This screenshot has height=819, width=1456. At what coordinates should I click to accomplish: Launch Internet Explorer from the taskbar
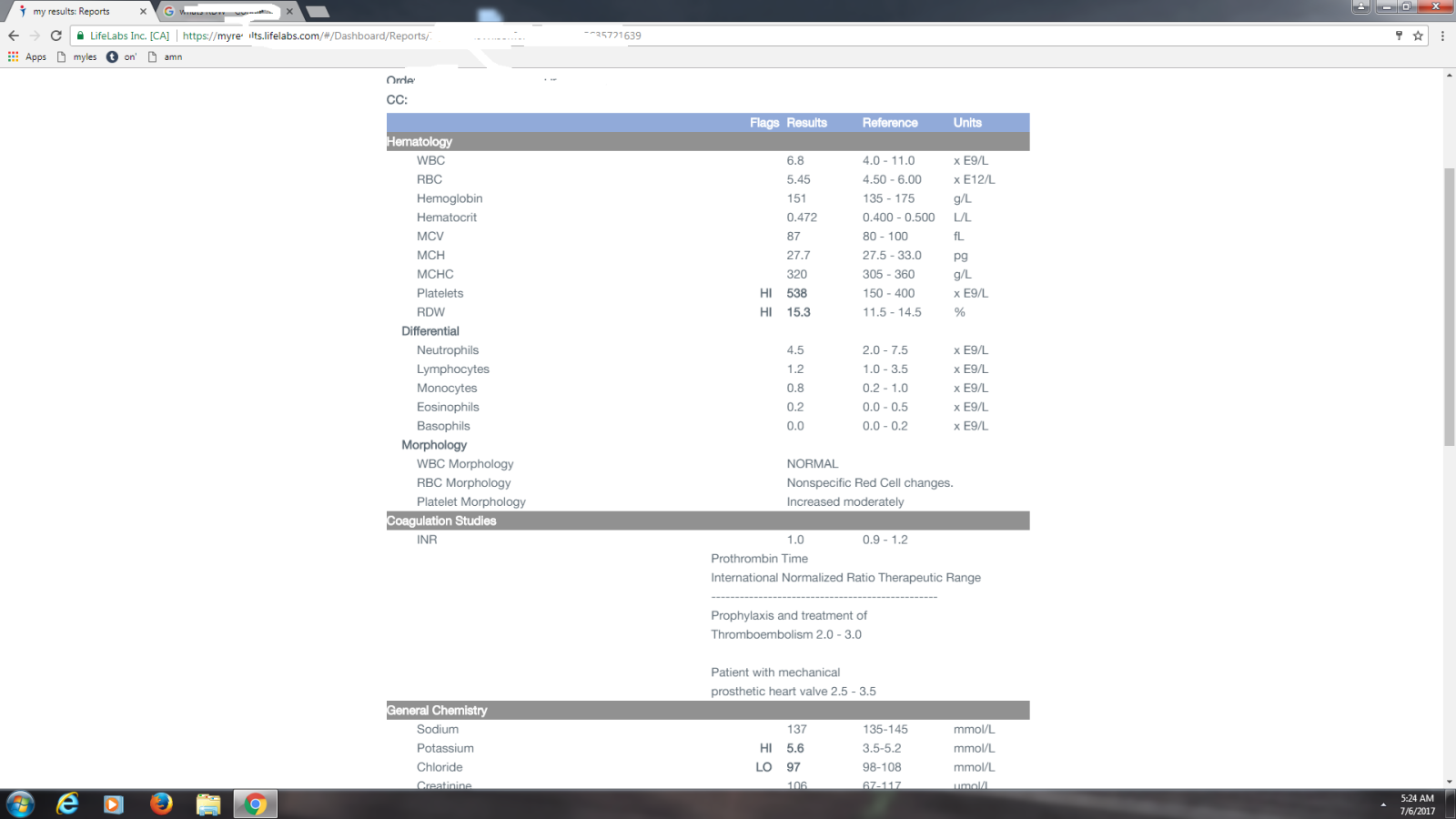tap(67, 804)
